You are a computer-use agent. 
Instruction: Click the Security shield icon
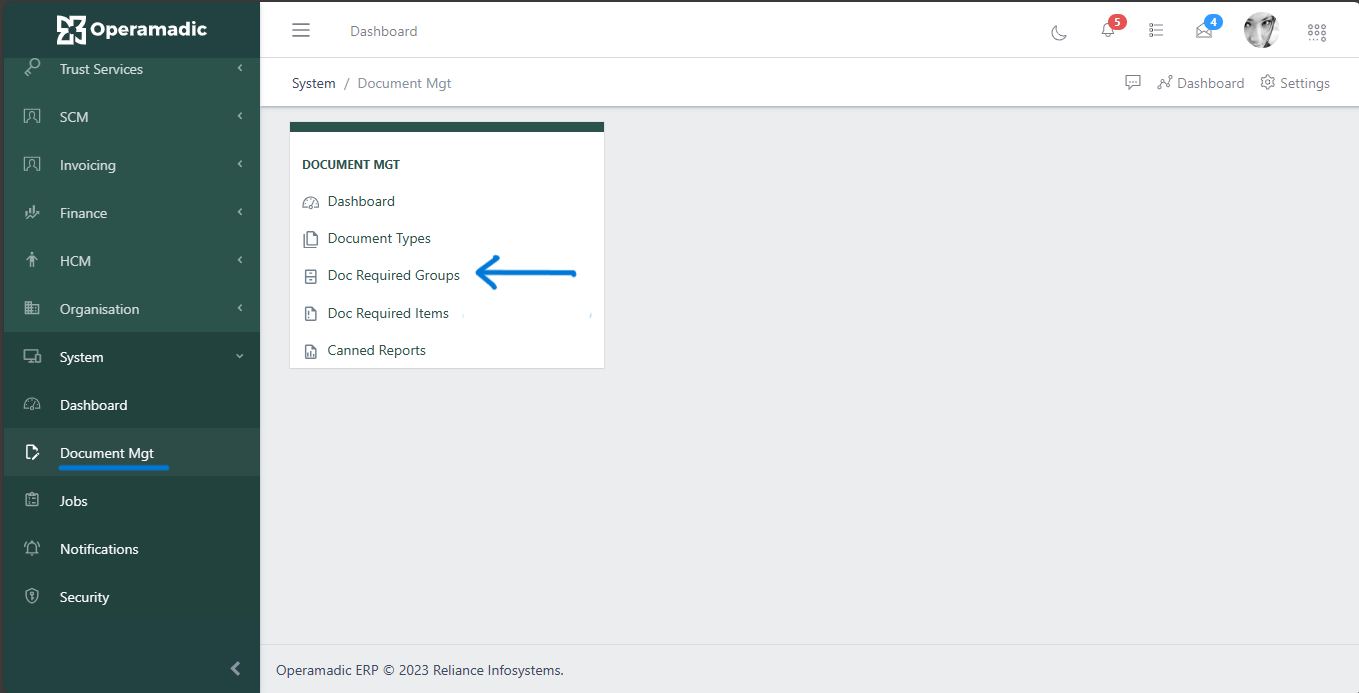[32, 596]
